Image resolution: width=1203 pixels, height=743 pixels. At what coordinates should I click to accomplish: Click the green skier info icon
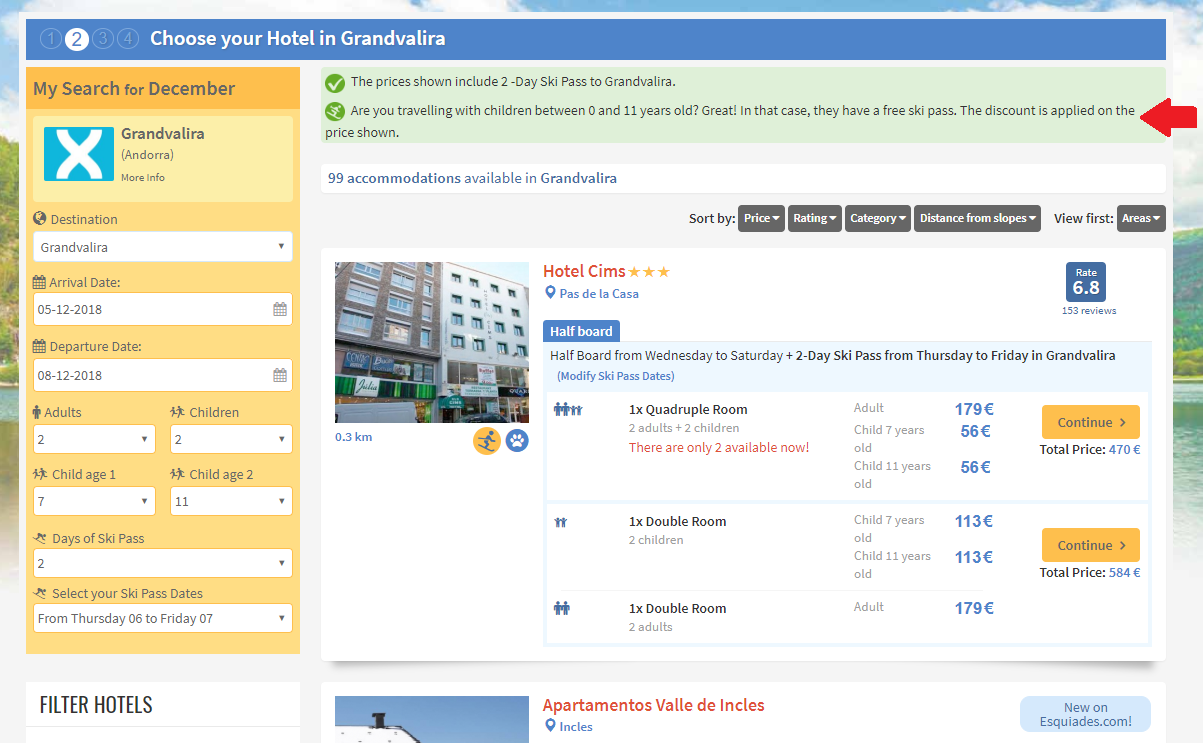[x=335, y=112]
